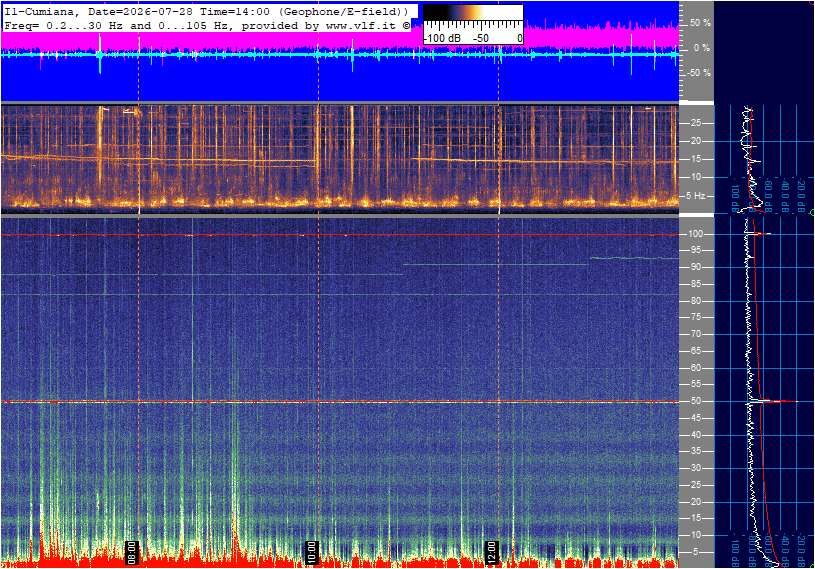This screenshot has width=815, height=569.
Task: Click the '(Geophone/E-field)' header text
Action: tap(344, 11)
